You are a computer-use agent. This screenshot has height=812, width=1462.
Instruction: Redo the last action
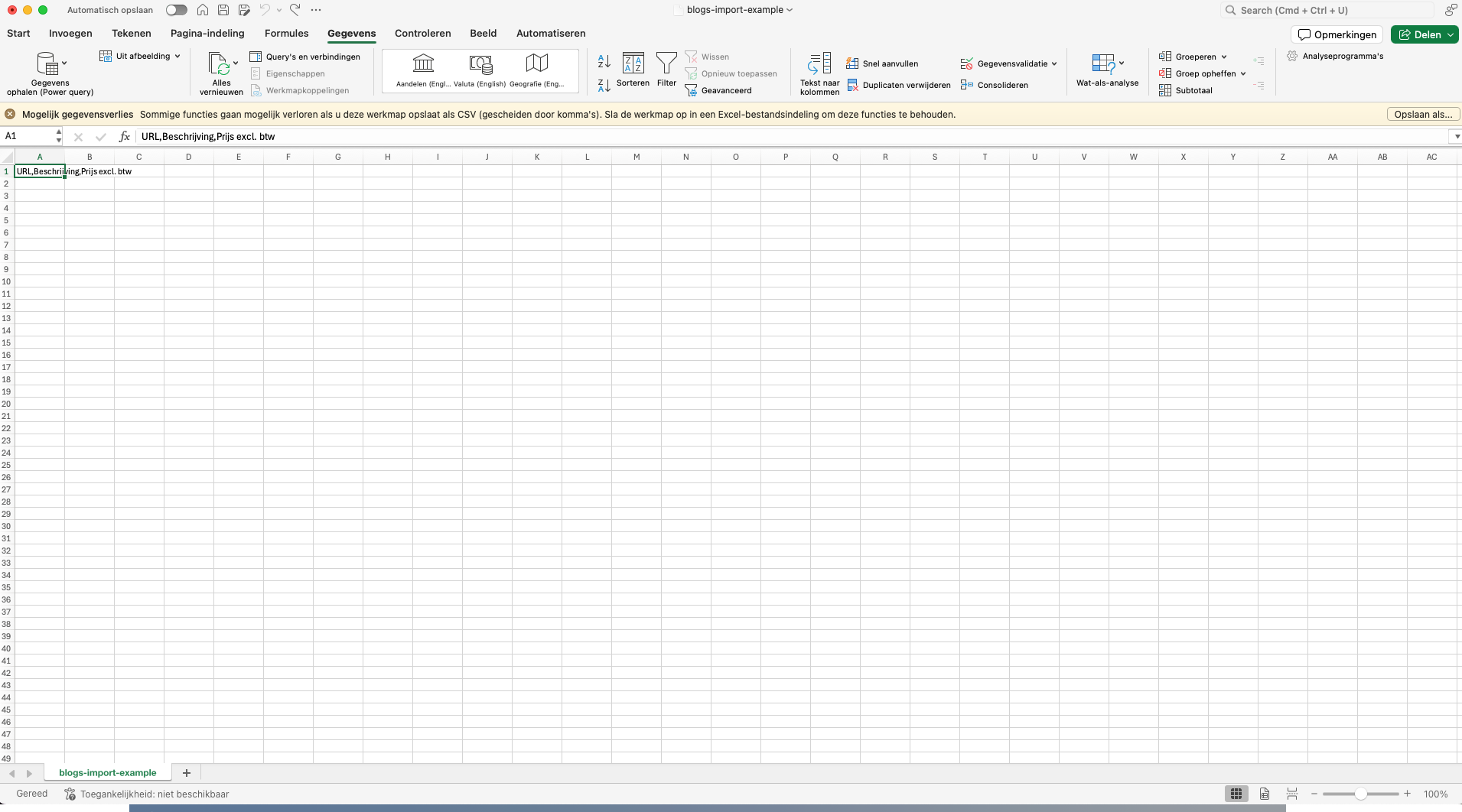295,10
